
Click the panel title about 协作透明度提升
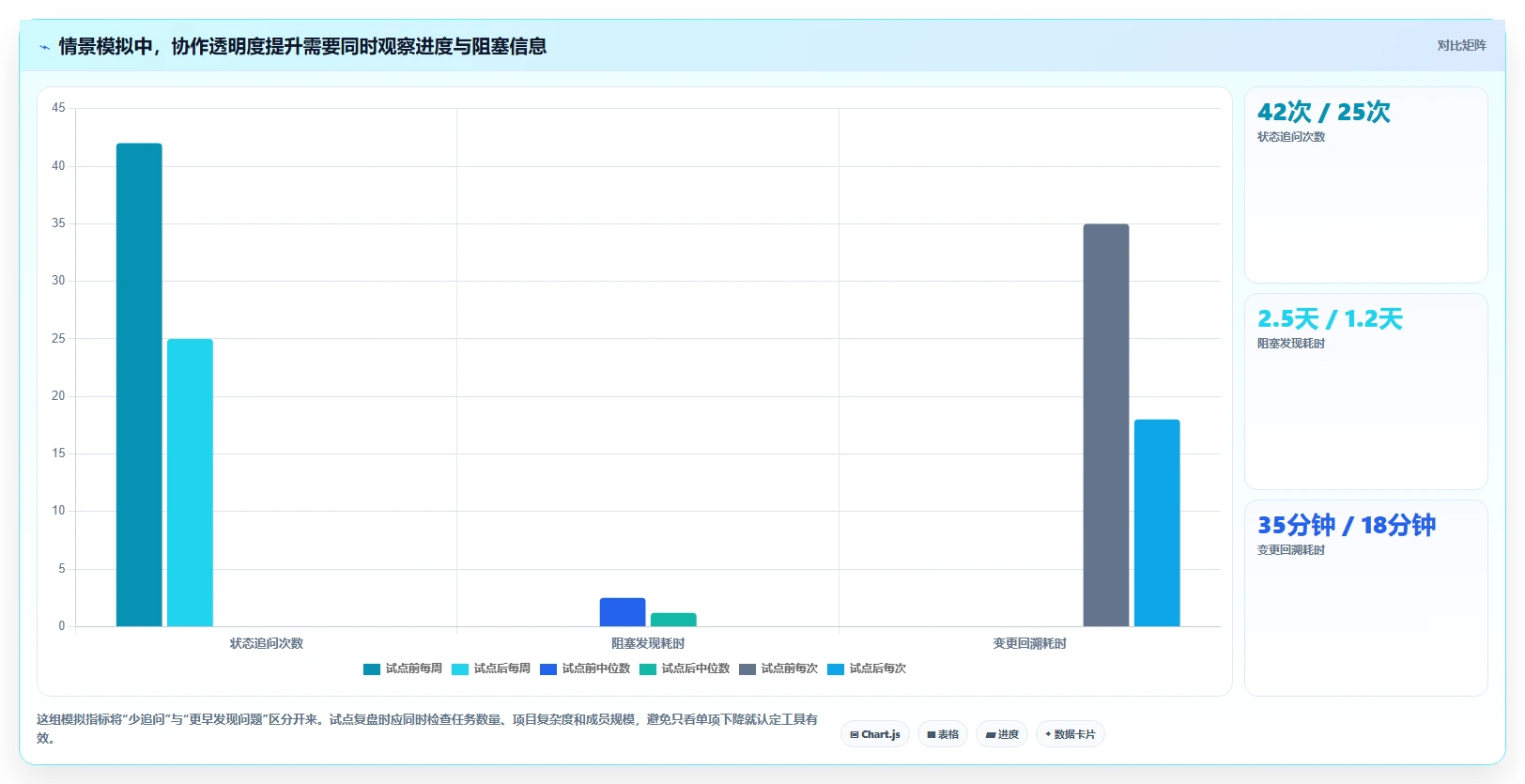pyautogui.click(x=302, y=46)
